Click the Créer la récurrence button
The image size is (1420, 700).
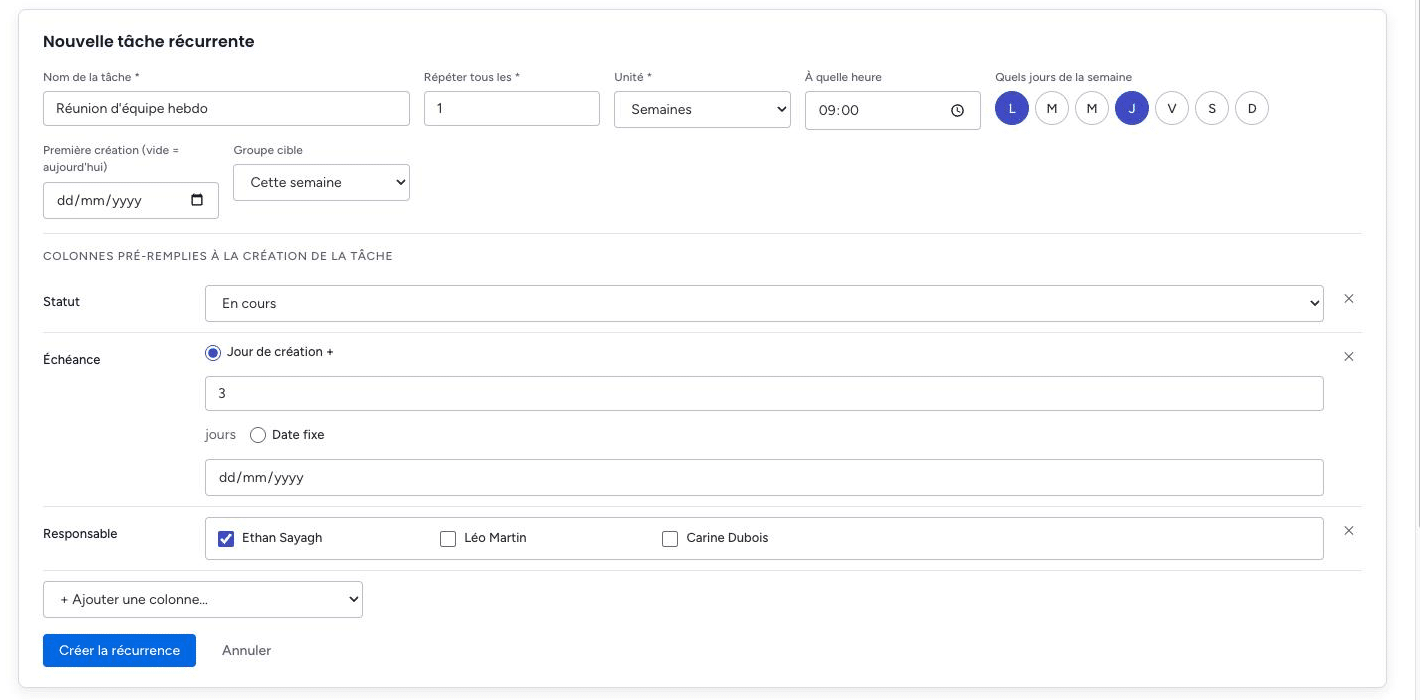tap(119, 650)
